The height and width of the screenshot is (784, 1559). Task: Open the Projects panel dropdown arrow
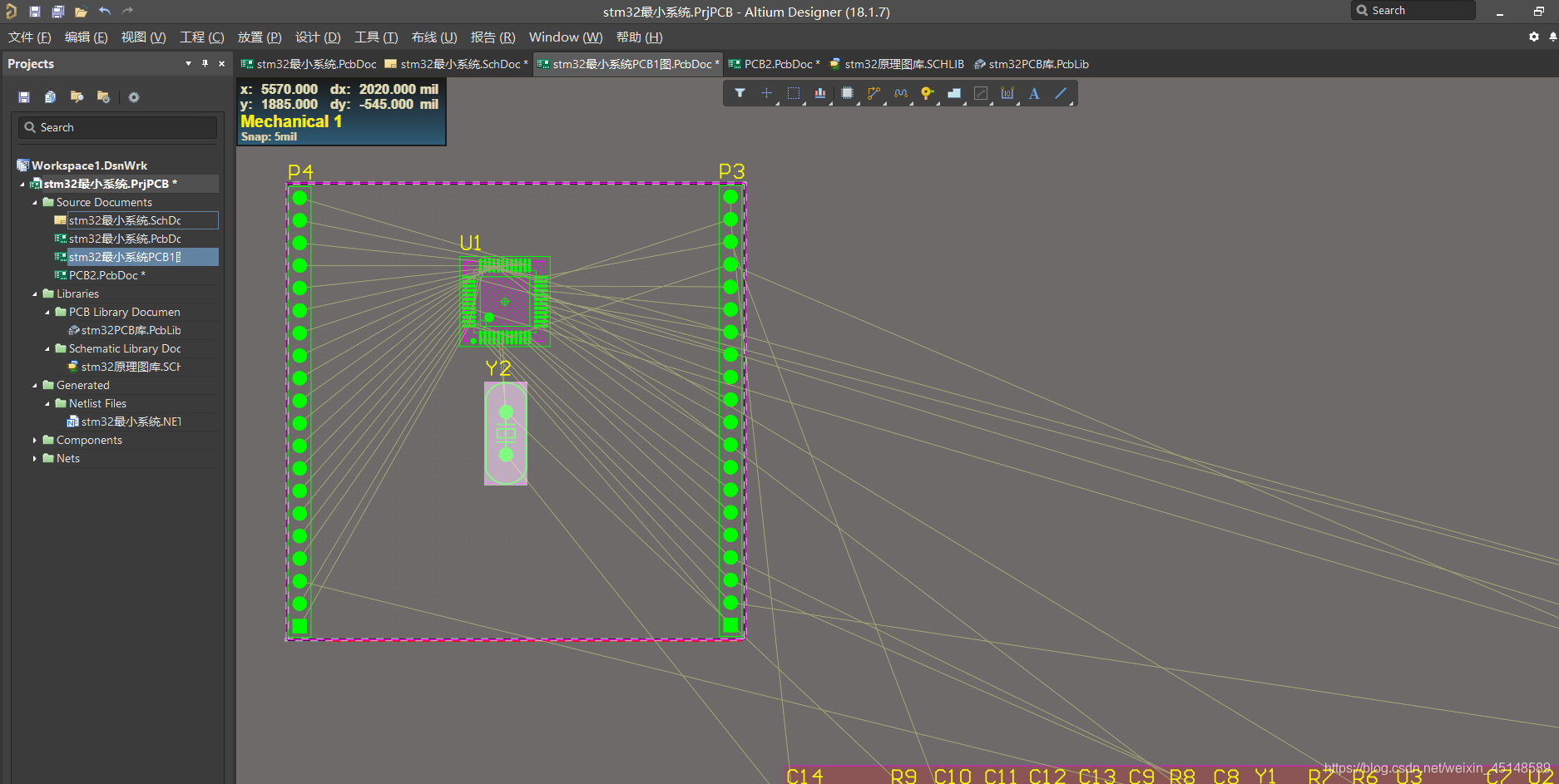coord(188,64)
